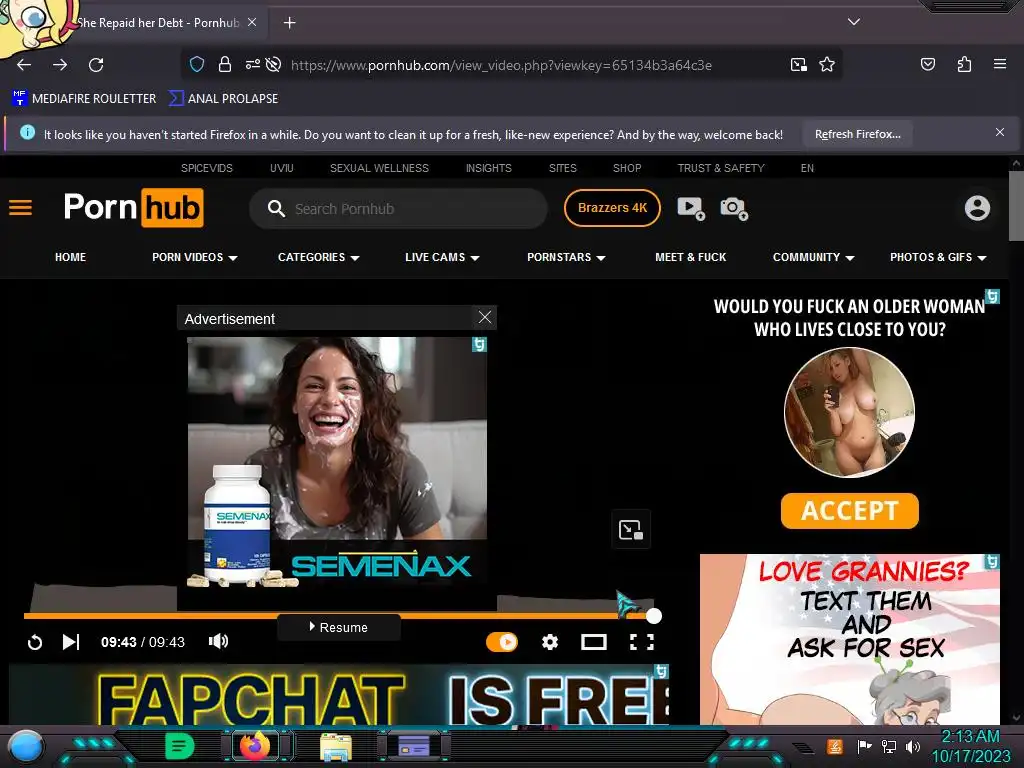This screenshot has width=1024, height=768.
Task: Open the tracking protection shield panel
Action: click(197, 64)
